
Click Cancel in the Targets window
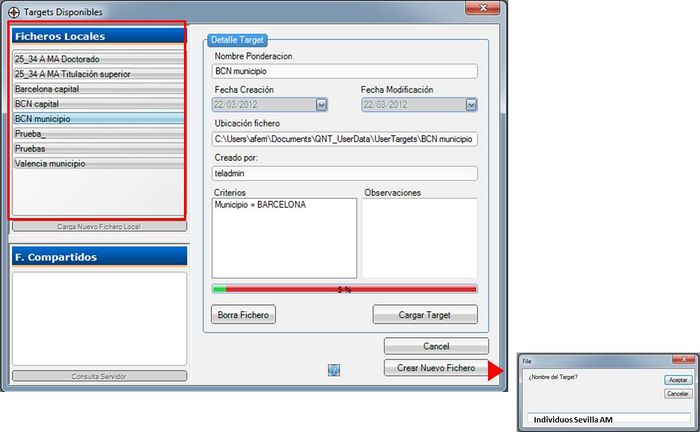(436, 346)
